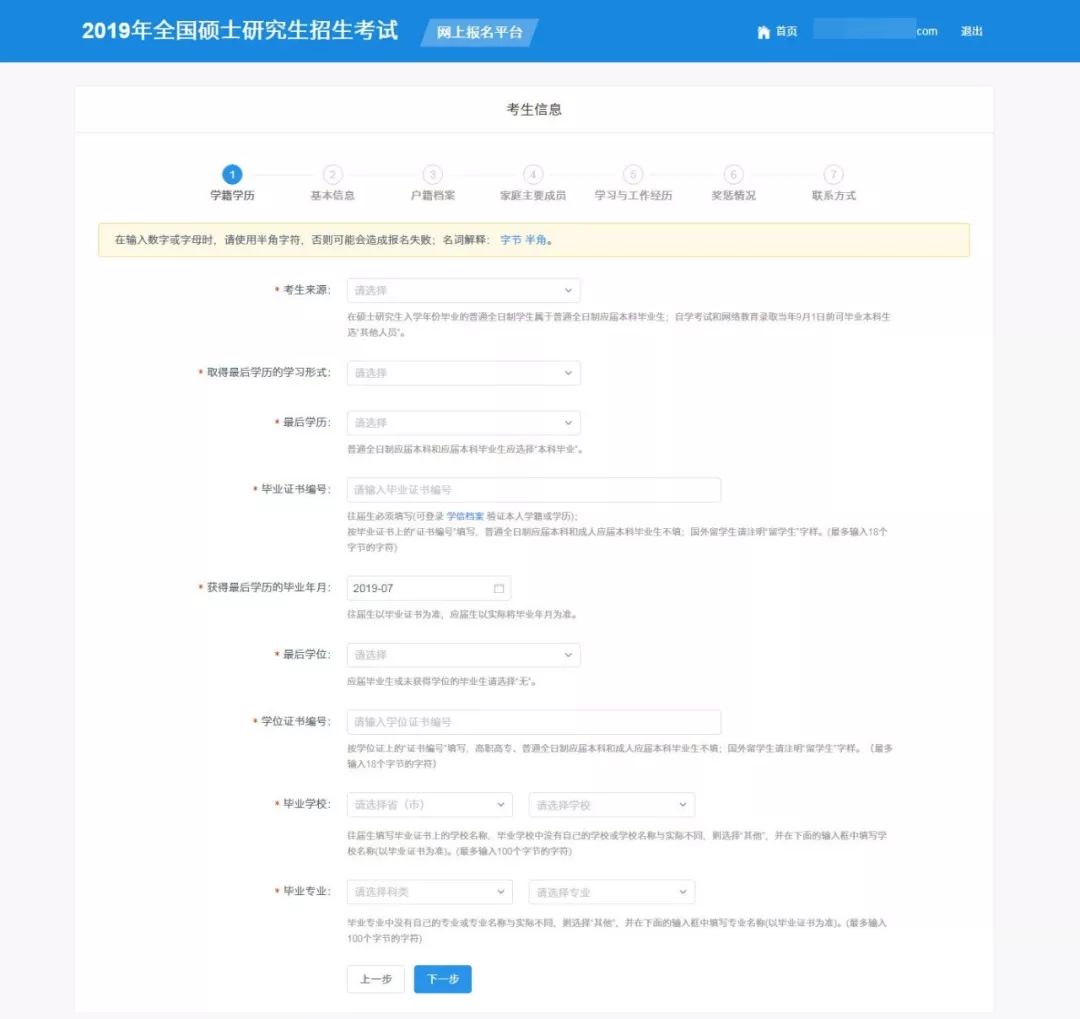Click the 下一步 button
The height and width of the screenshot is (1019, 1080).
pyautogui.click(x=442, y=979)
